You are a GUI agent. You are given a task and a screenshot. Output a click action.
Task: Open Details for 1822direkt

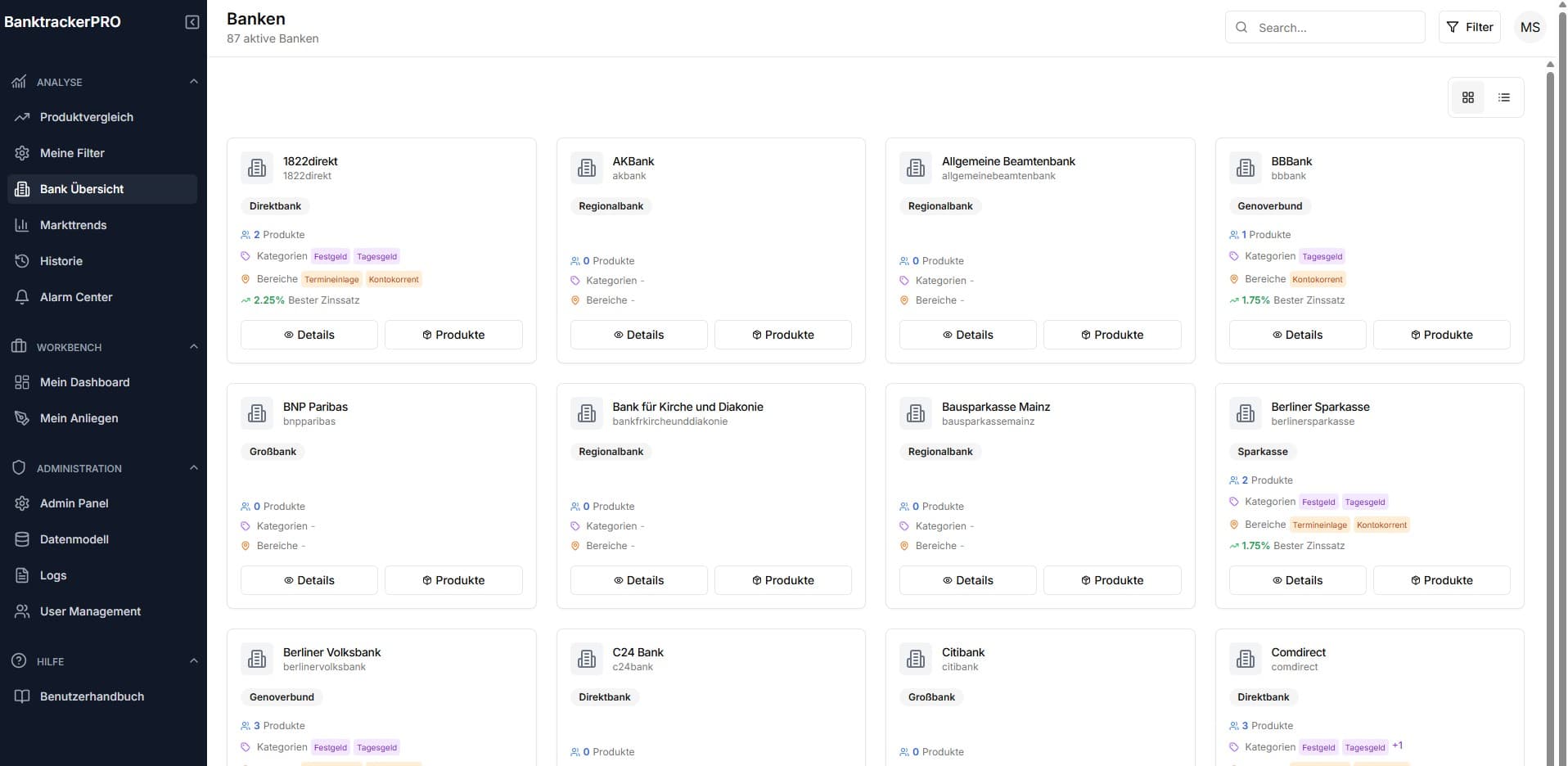tap(309, 335)
